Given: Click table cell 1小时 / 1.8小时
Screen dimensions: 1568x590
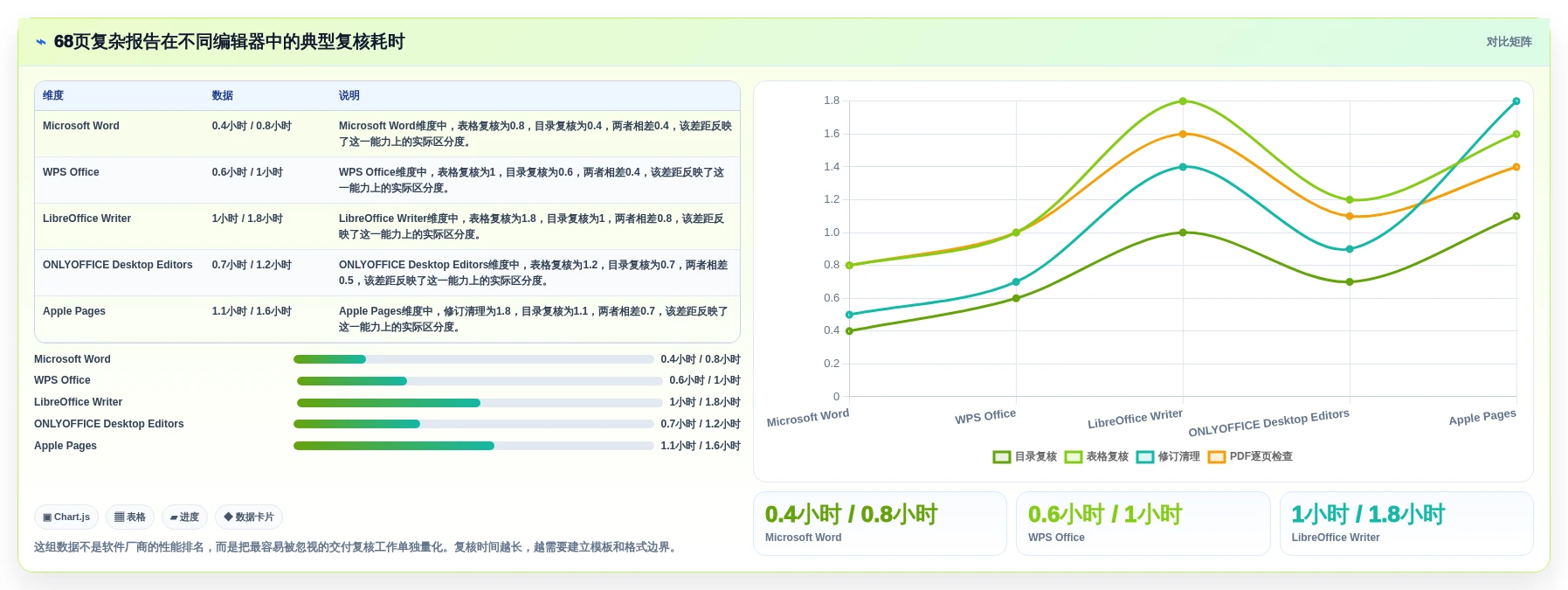Looking at the screenshot, I should (247, 219).
